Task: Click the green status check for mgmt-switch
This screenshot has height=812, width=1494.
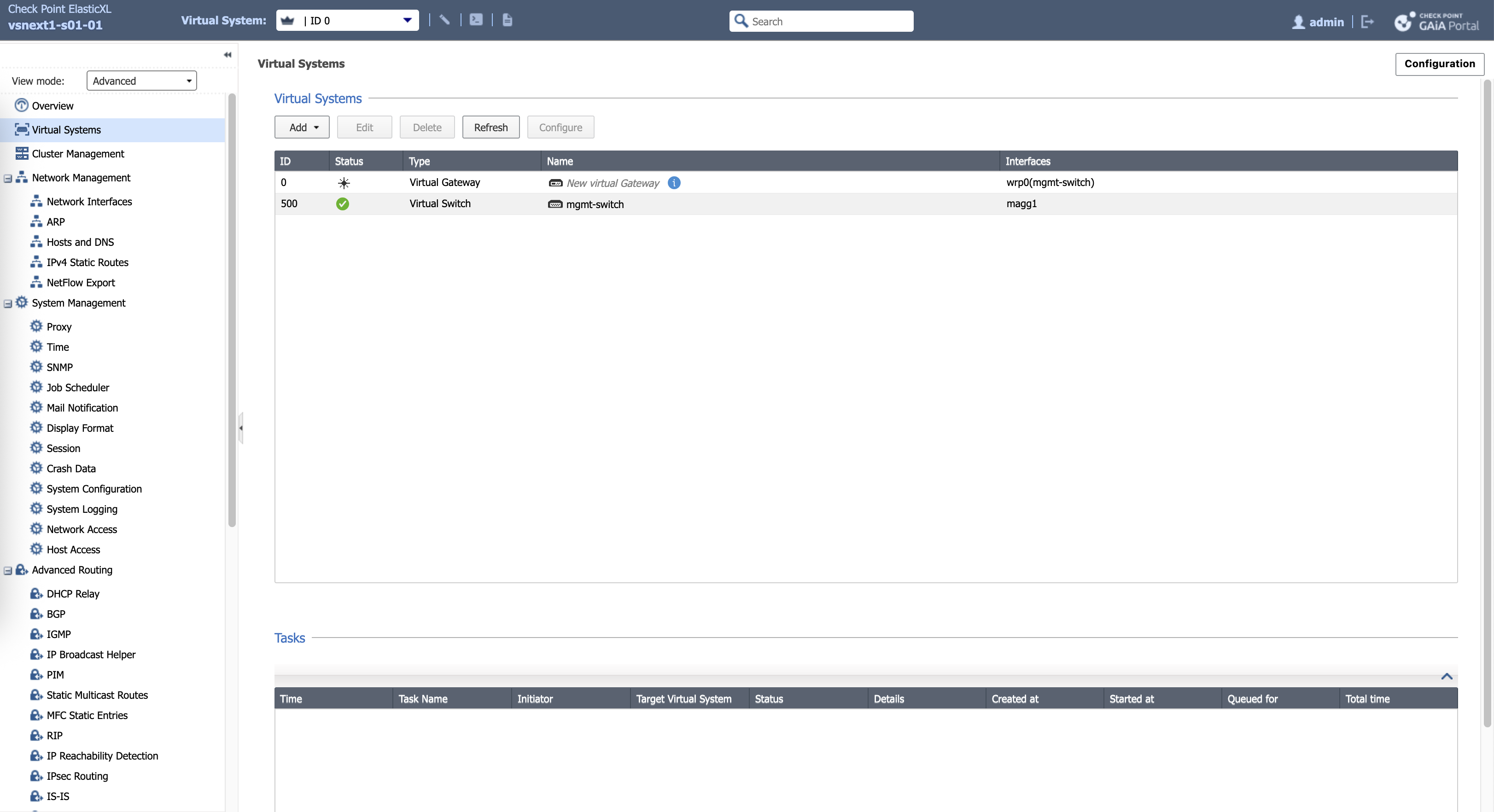Action: [342, 204]
